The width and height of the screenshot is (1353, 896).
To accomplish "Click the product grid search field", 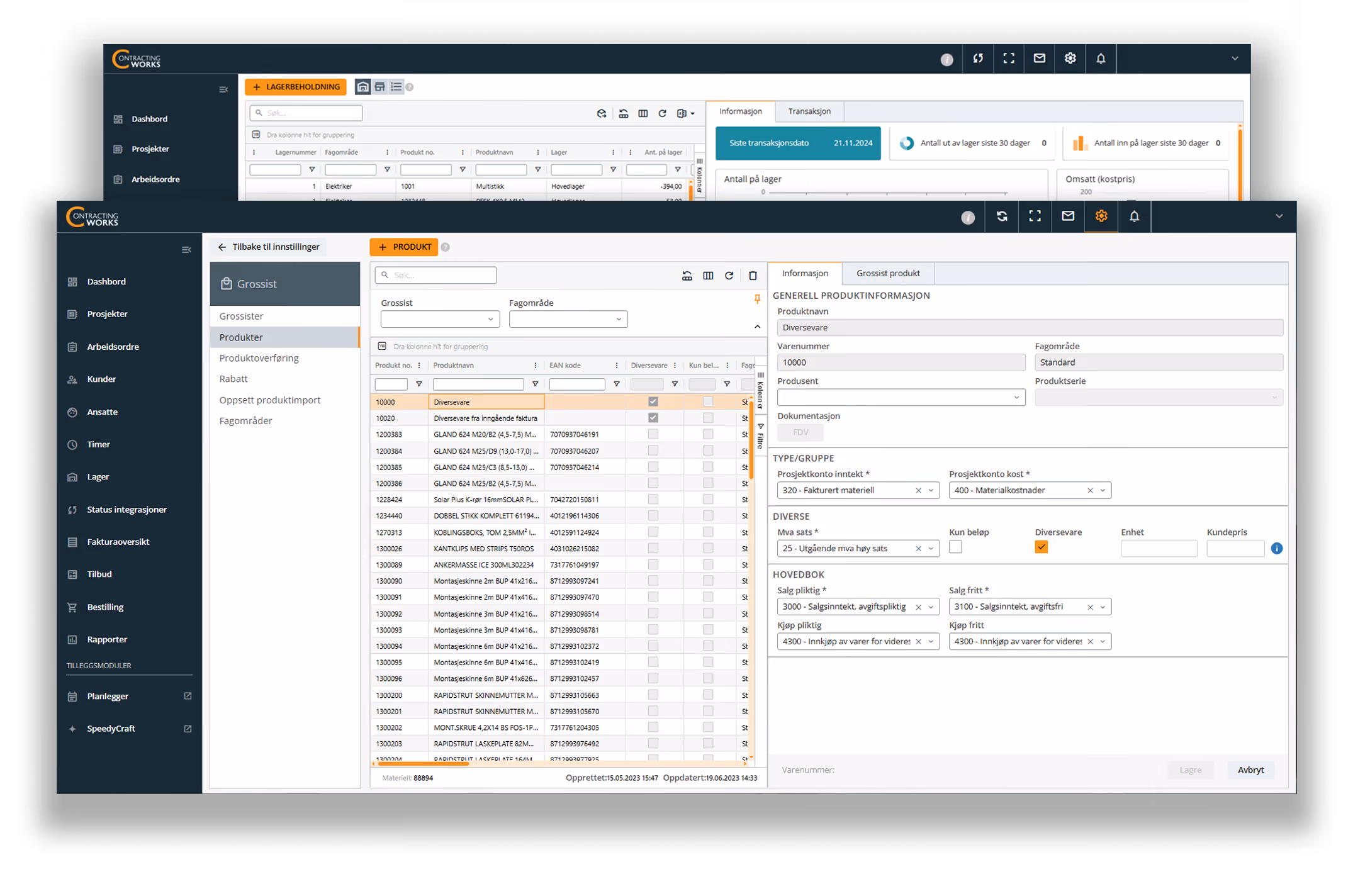I will [435, 275].
